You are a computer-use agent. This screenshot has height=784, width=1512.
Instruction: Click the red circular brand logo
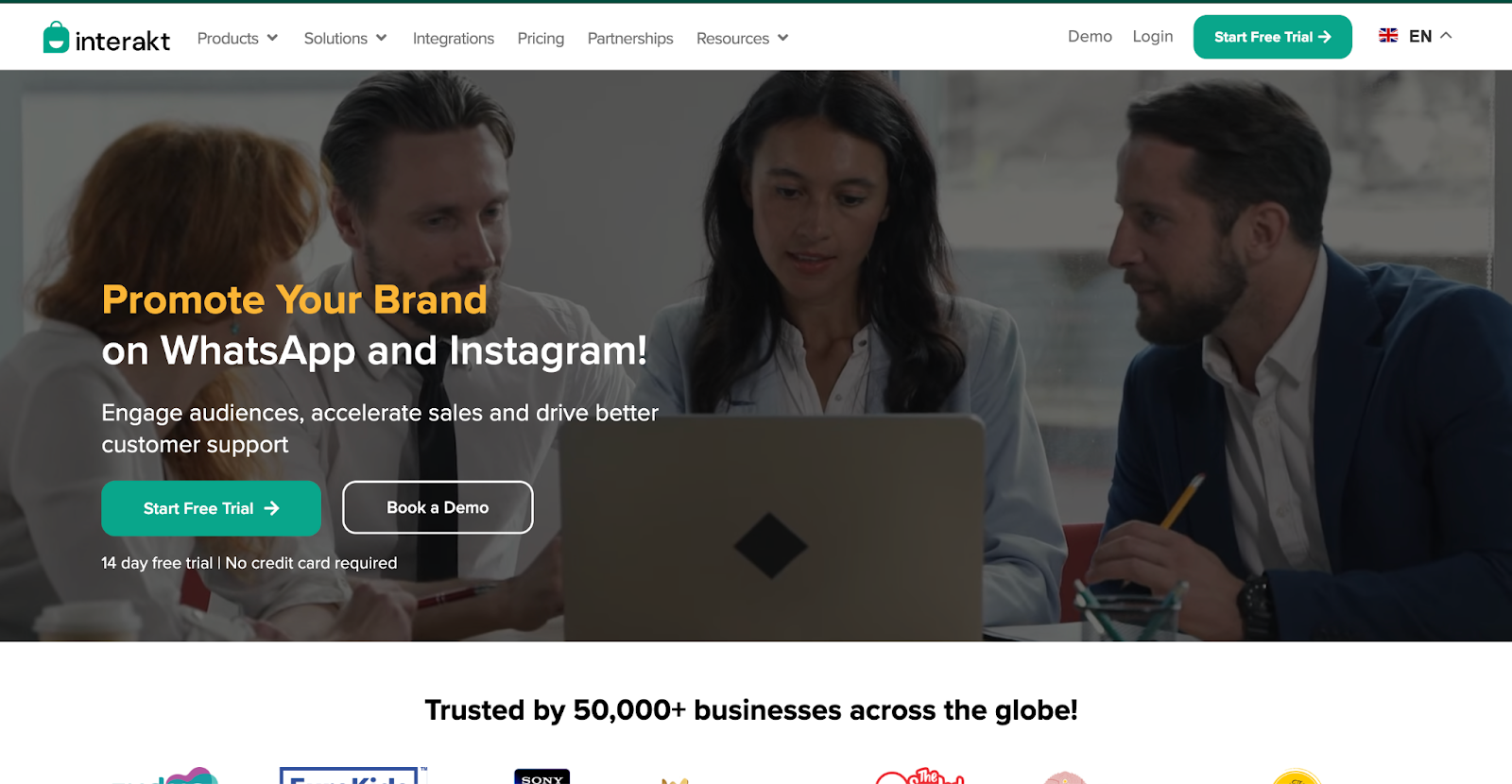point(919,776)
